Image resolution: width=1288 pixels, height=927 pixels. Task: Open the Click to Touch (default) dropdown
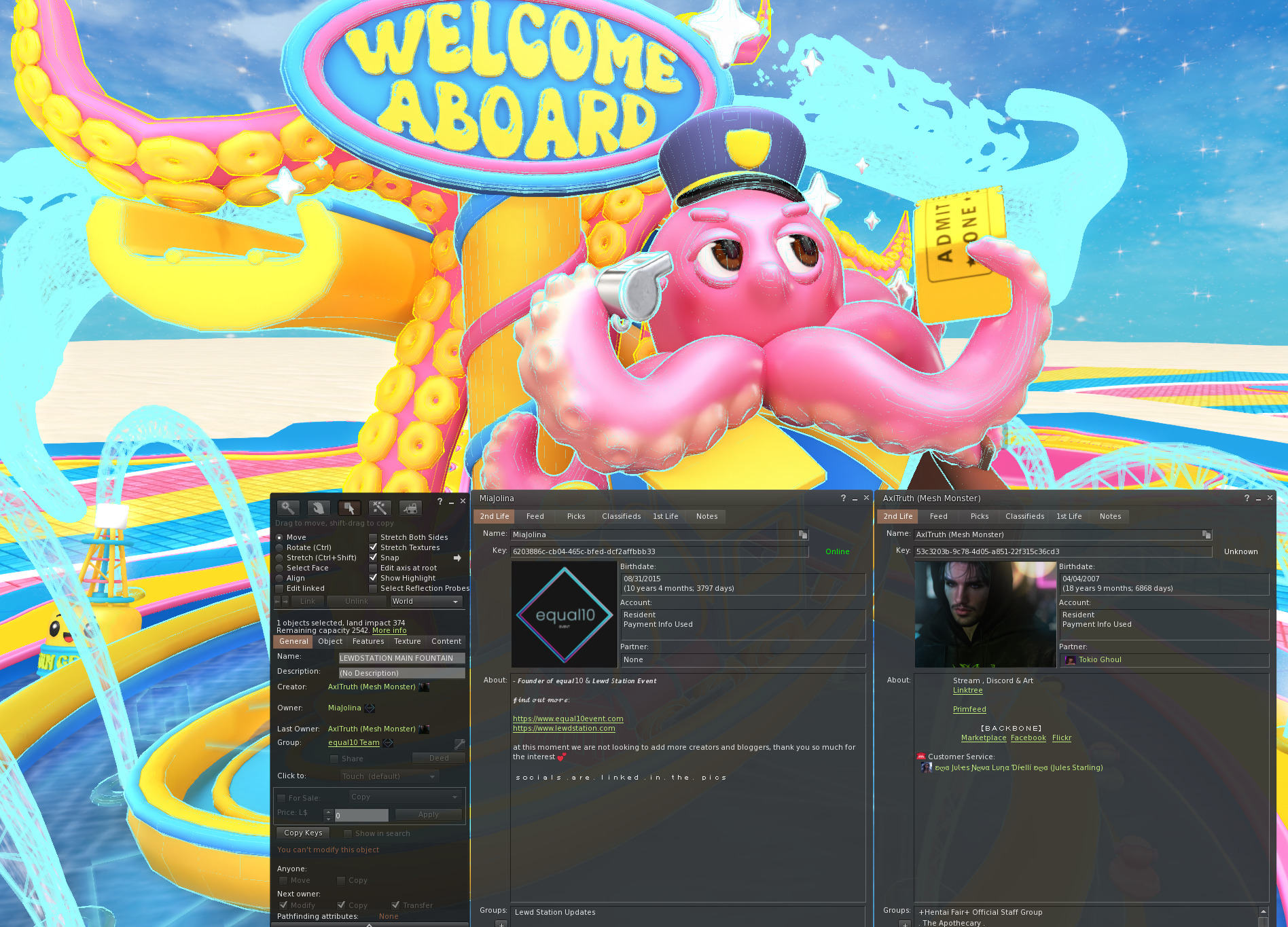pyautogui.click(x=389, y=776)
